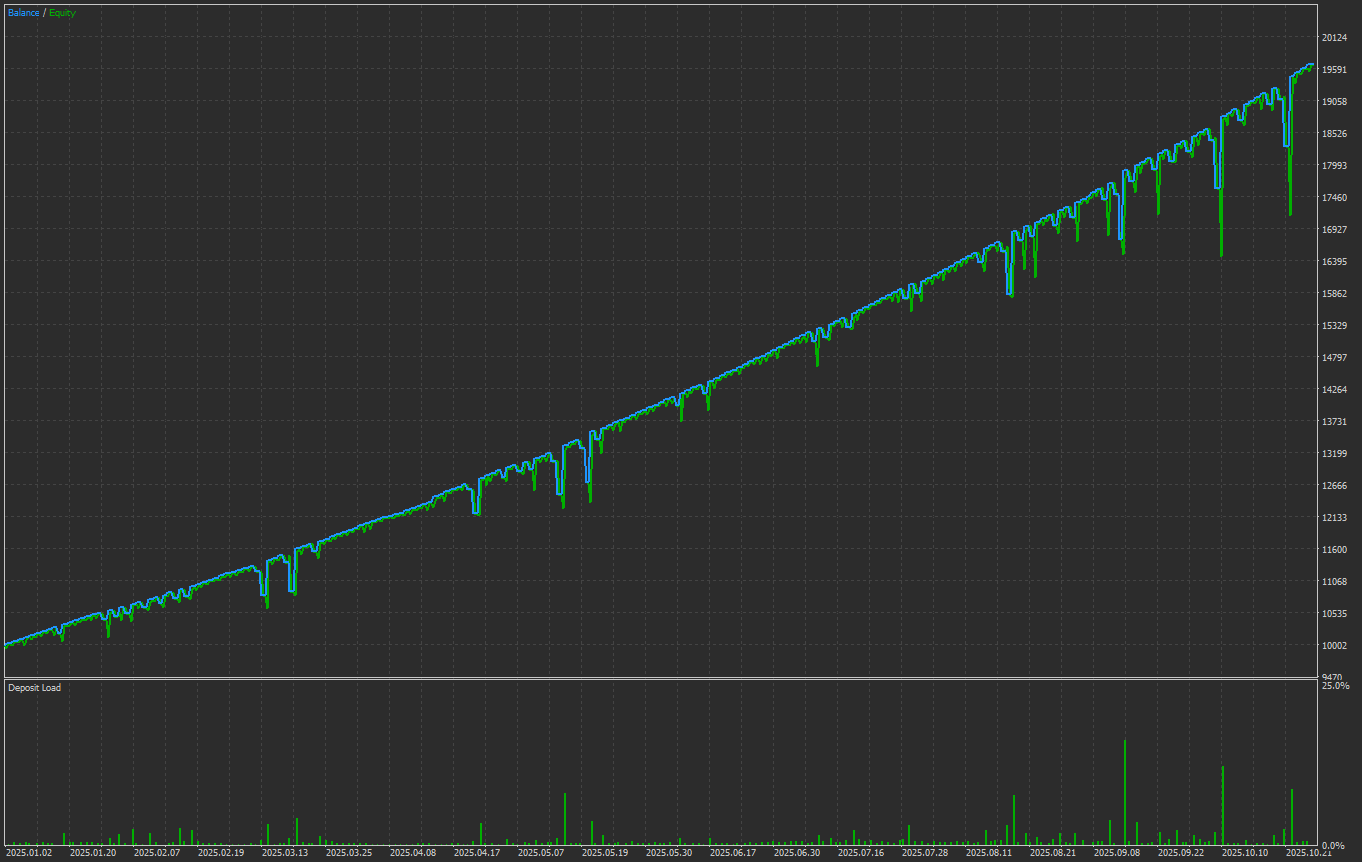Pick the 16927 axis value
This screenshot has height=862, width=1362.
(x=1333, y=230)
